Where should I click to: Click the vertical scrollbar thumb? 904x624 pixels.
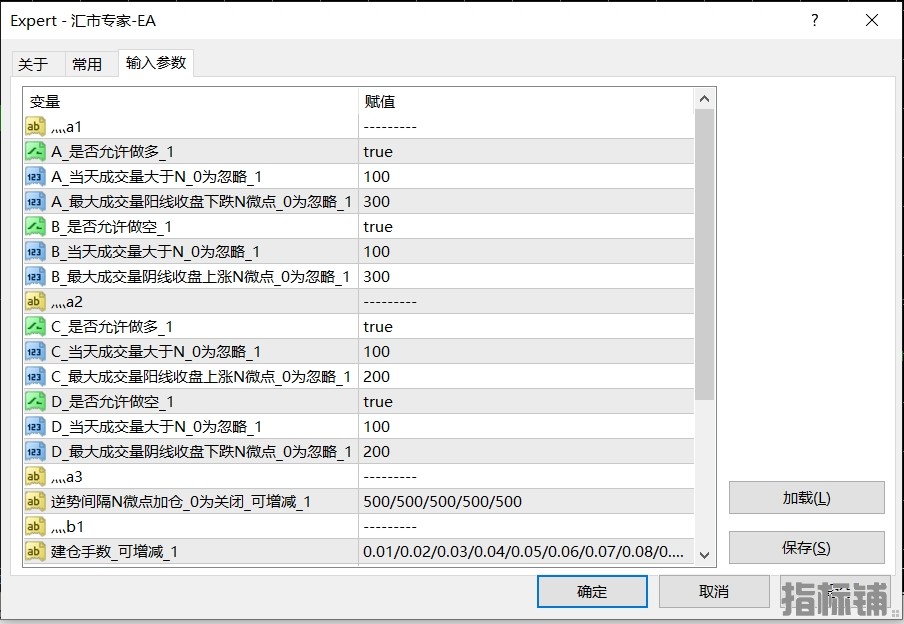pos(704,254)
